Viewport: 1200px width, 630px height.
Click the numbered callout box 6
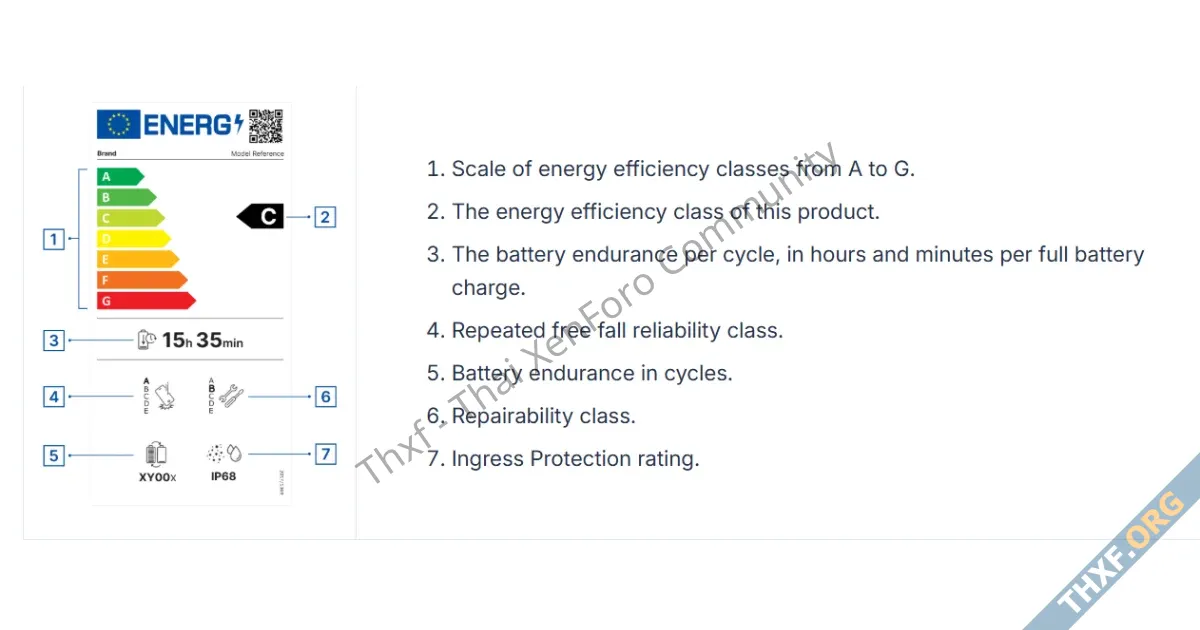point(325,397)
